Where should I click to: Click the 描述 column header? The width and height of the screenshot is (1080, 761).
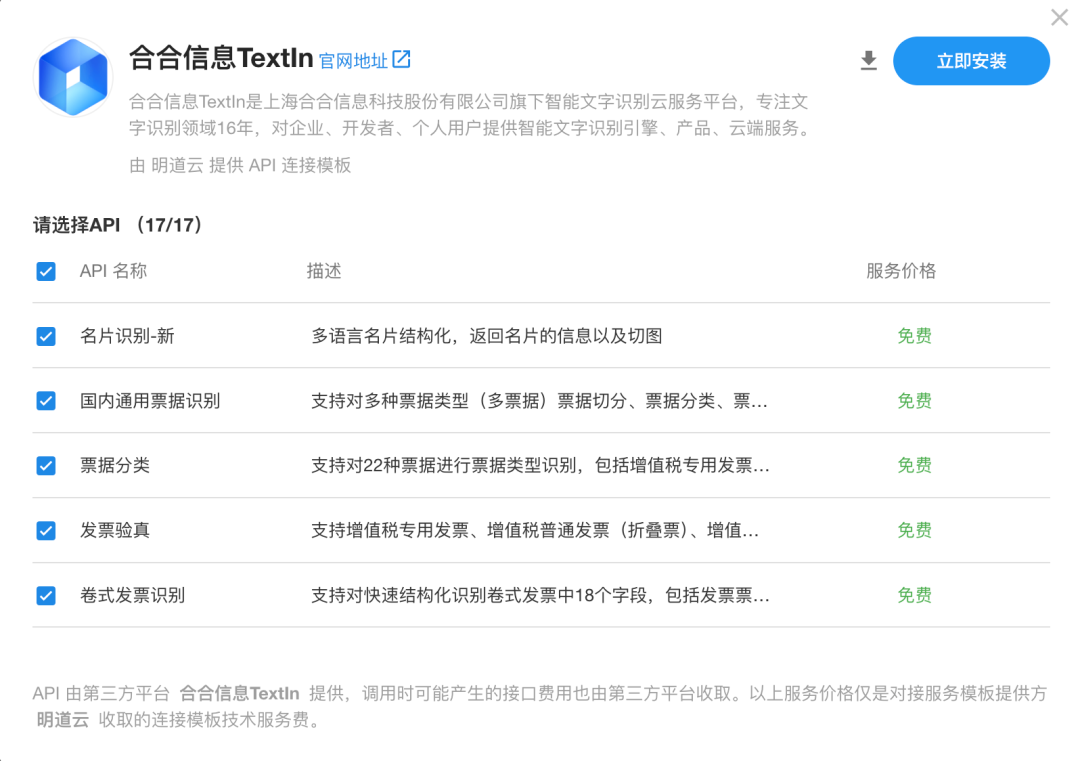[x=324, y=271]
